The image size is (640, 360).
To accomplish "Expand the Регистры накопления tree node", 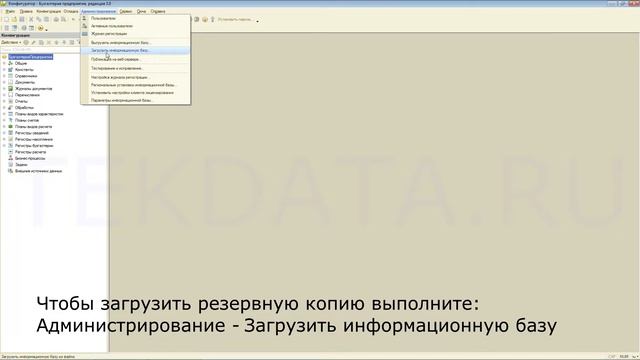I will (4, 139).
